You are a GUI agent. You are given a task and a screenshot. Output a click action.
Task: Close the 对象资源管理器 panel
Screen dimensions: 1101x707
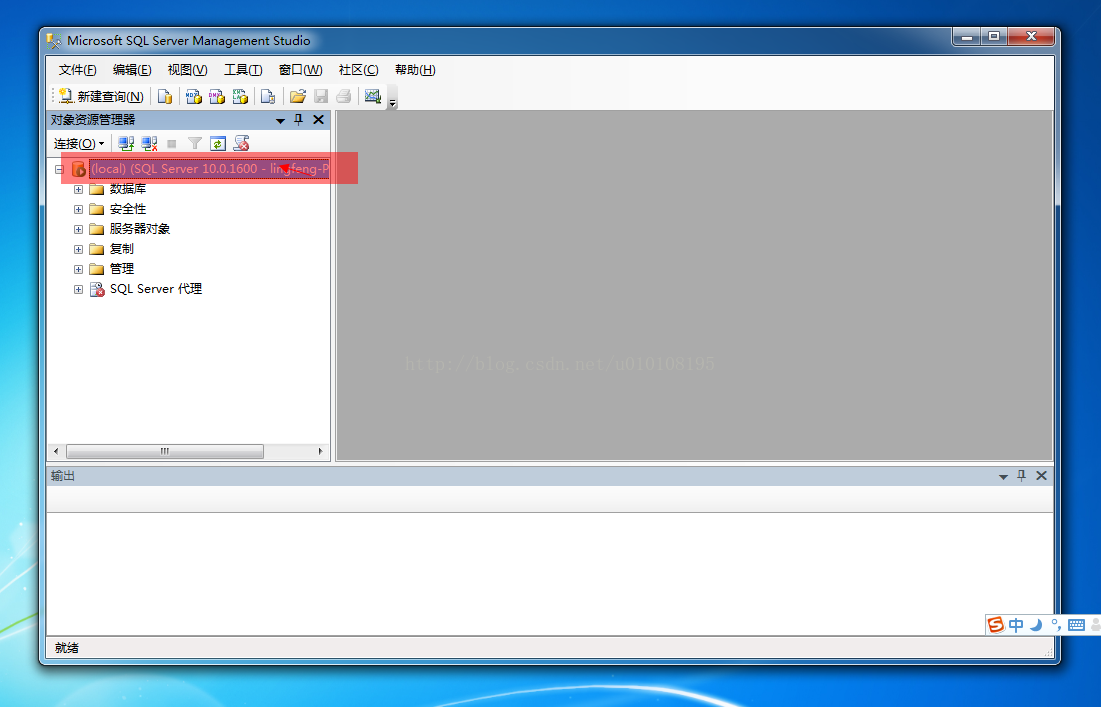coord(318,119)
